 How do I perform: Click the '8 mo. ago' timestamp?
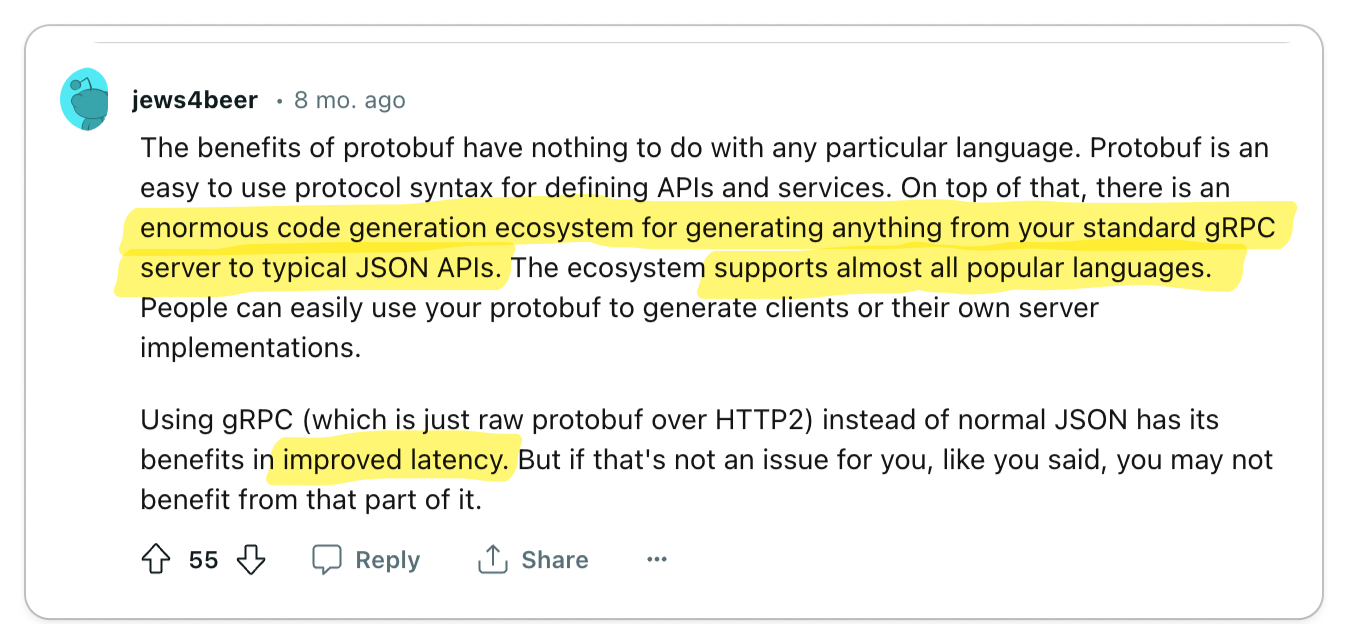[350, 100]
